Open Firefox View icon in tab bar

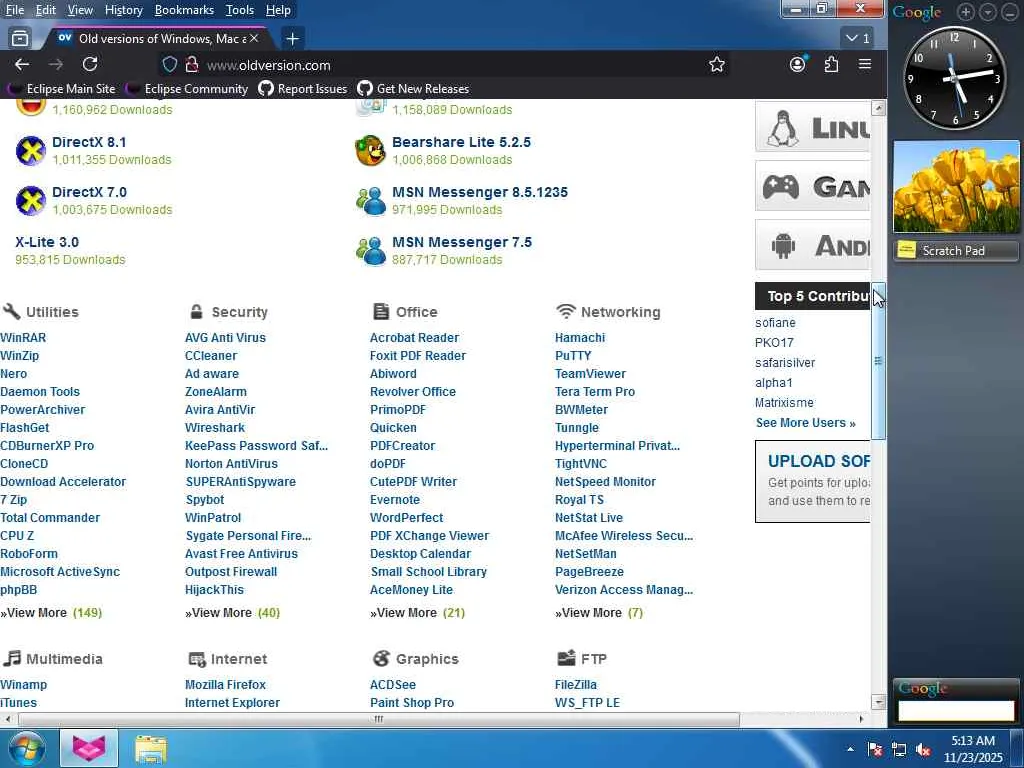point(20,39)
